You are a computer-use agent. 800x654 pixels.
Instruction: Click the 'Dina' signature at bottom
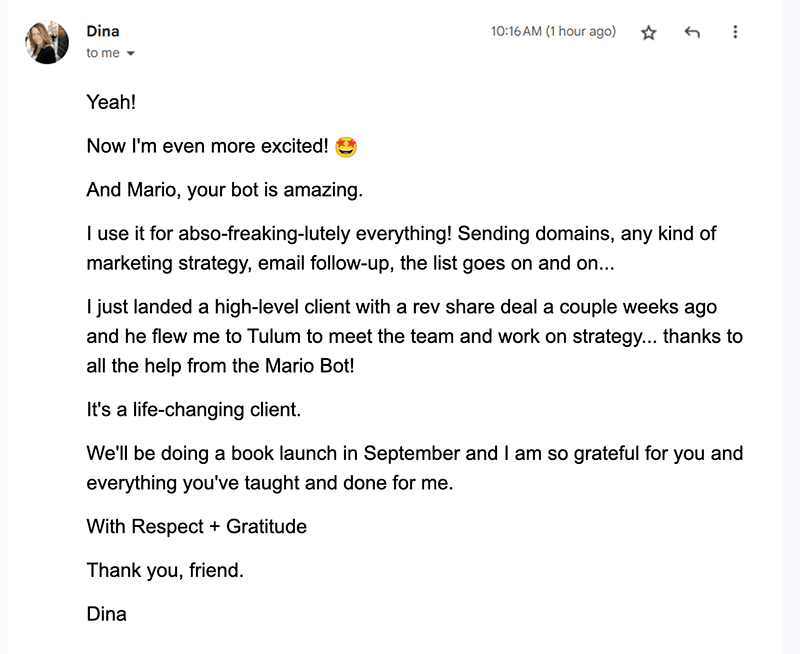point(106,614)
